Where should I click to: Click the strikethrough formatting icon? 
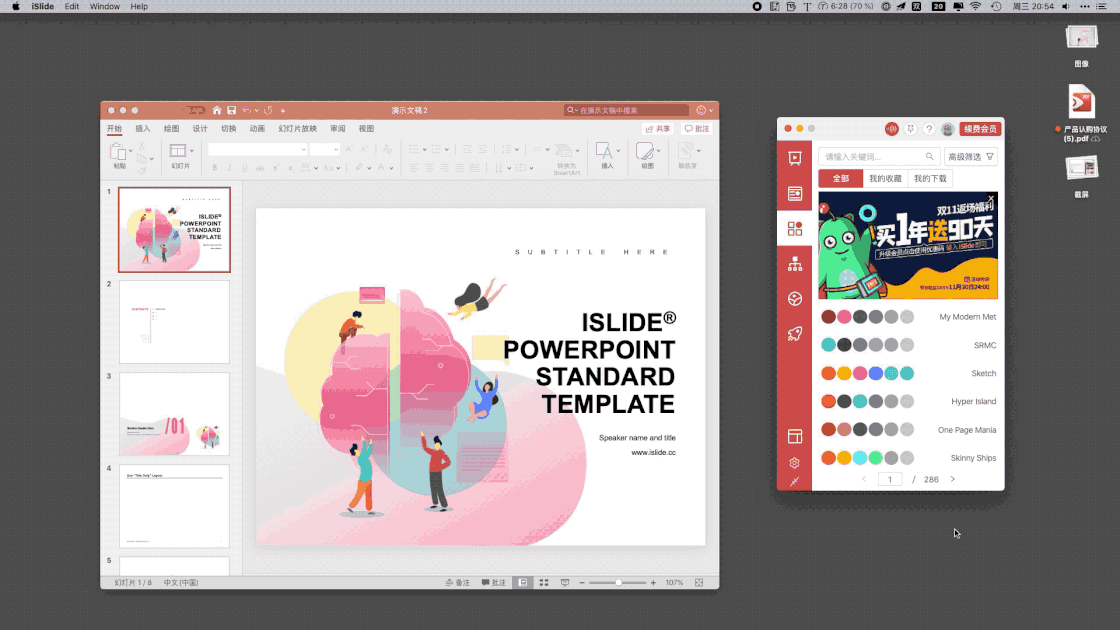260,168
